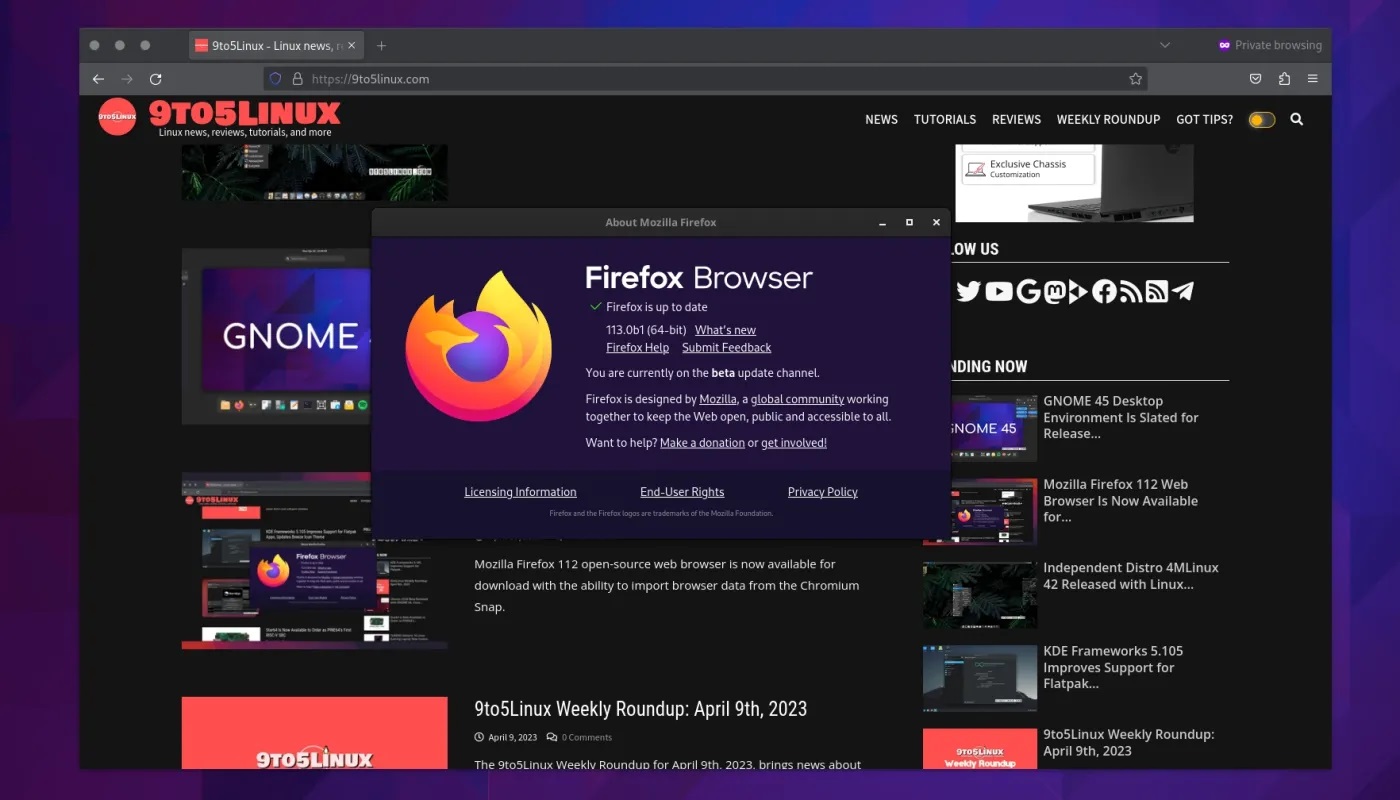Open the Privacy Policy link
The image size is (1400, 800).
click(822, 492)
